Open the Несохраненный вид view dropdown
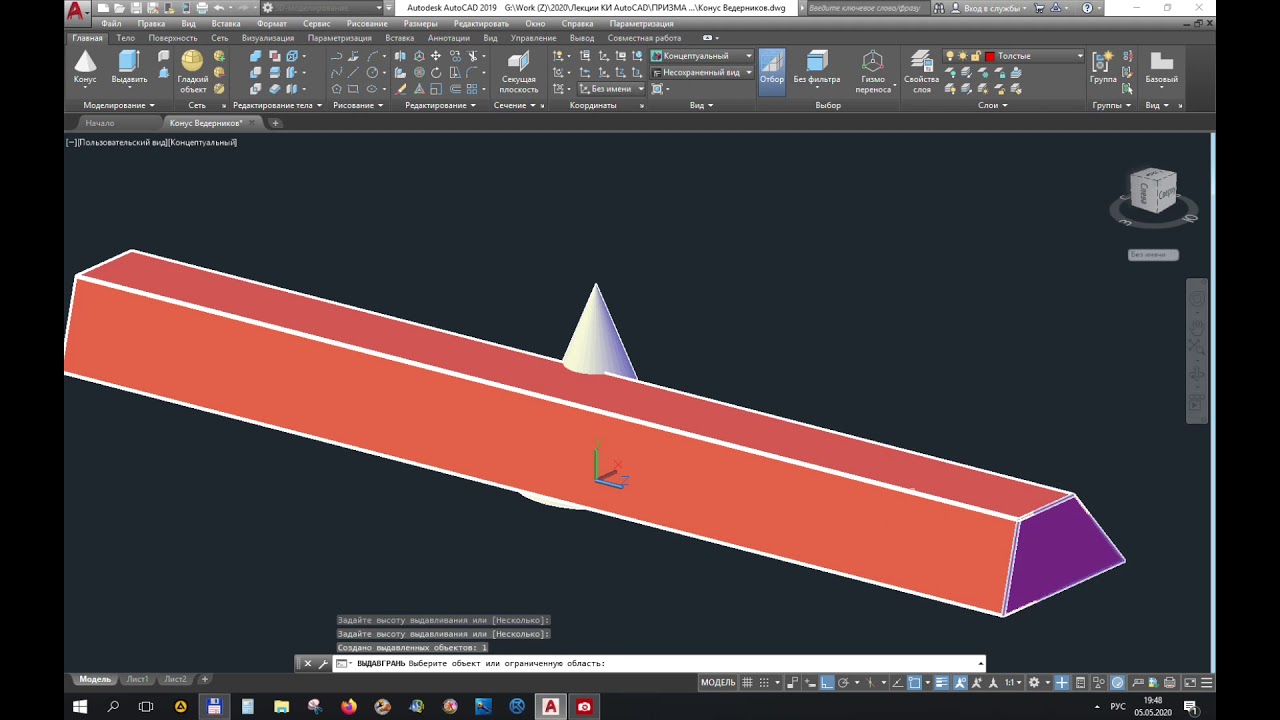The width and height of the screenshot is (1280, 720). 702,73
